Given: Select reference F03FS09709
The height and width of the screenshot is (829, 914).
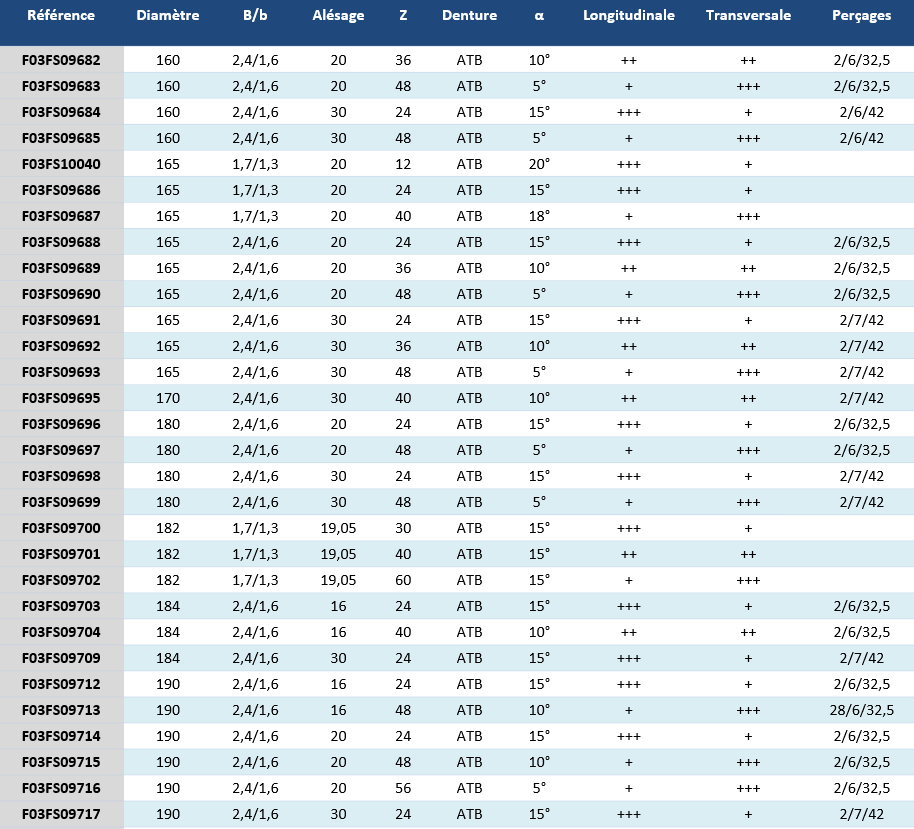Looking at the screenshot, I should tap(61, 658).
